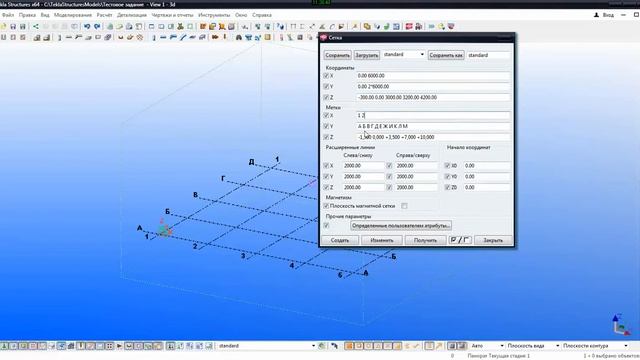Click the orange sheet icon left of Сетка dialog
Viewport: 640px width, 360px height.
[x=268, y=38]
